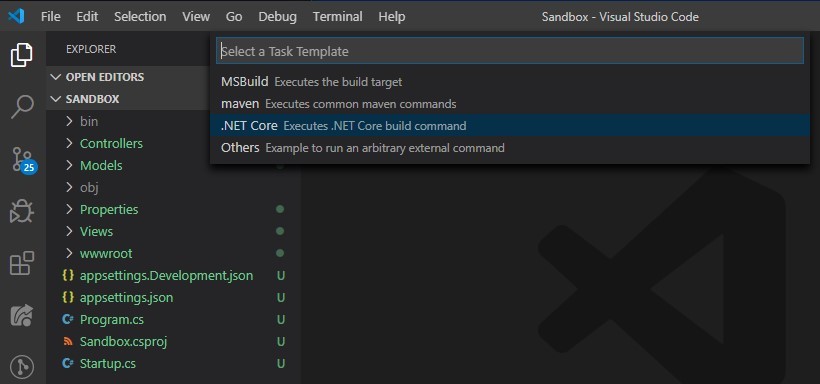Select the wwwroot folder name
The height and width of the screenshot is (384, 820).
[106, 253]
